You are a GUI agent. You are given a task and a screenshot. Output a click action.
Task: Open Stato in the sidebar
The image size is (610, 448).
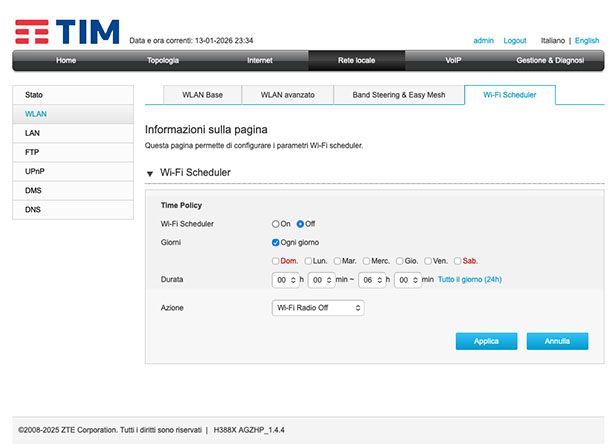tap(73, 95)
